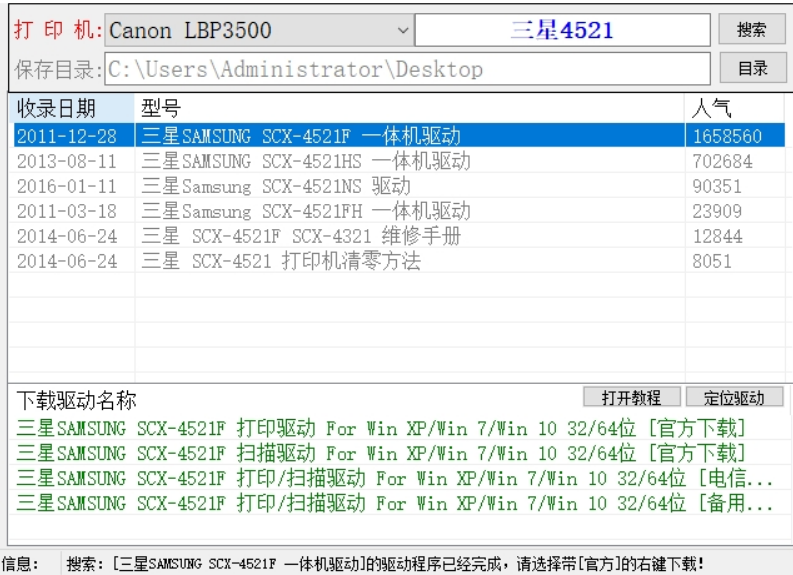Click the 打印/扫描驱动 备用 download link
Image resolution: width=793 pixels, height=575 pixels.
point(395,503)
